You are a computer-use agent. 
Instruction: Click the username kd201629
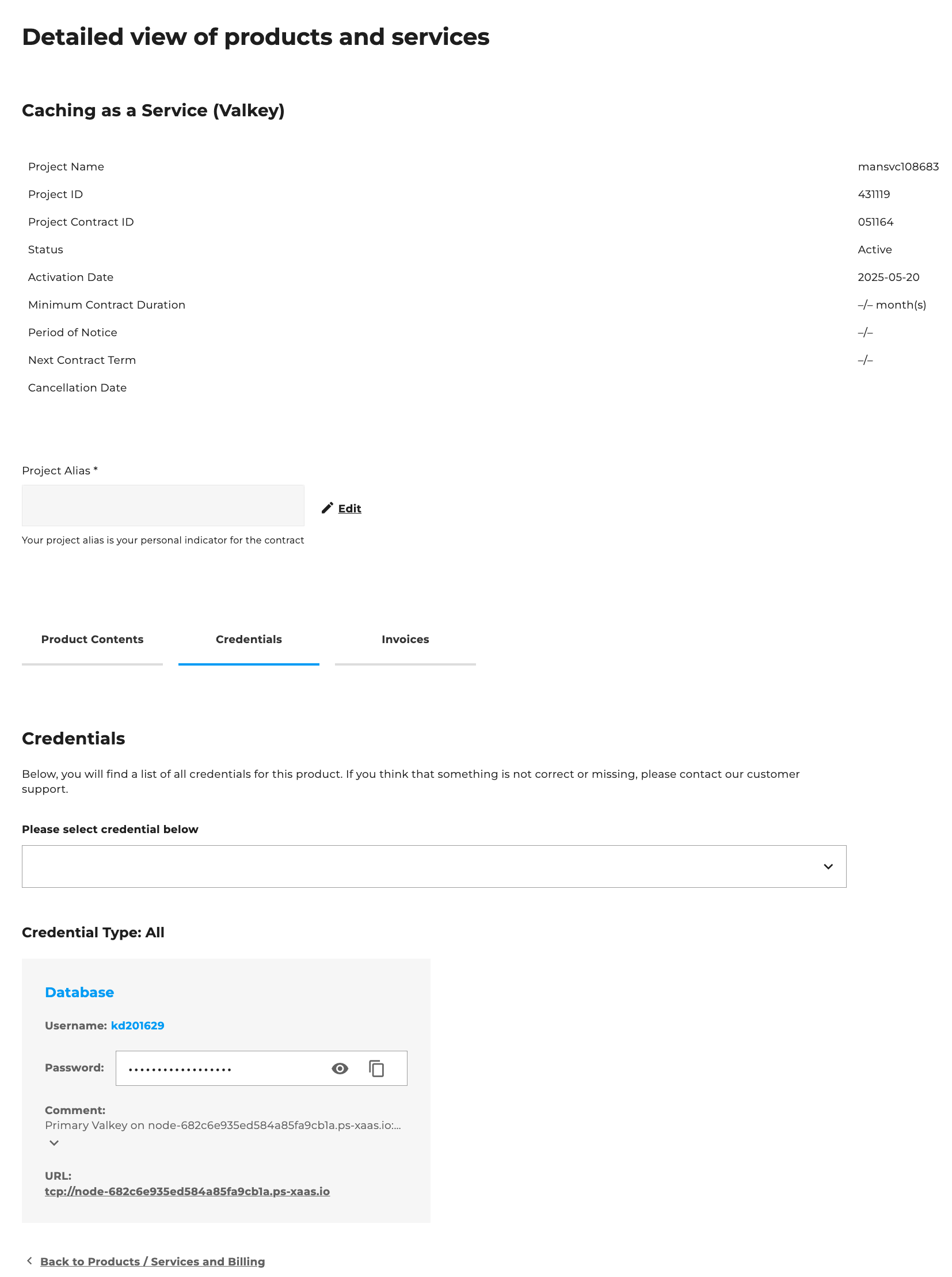138,1025
